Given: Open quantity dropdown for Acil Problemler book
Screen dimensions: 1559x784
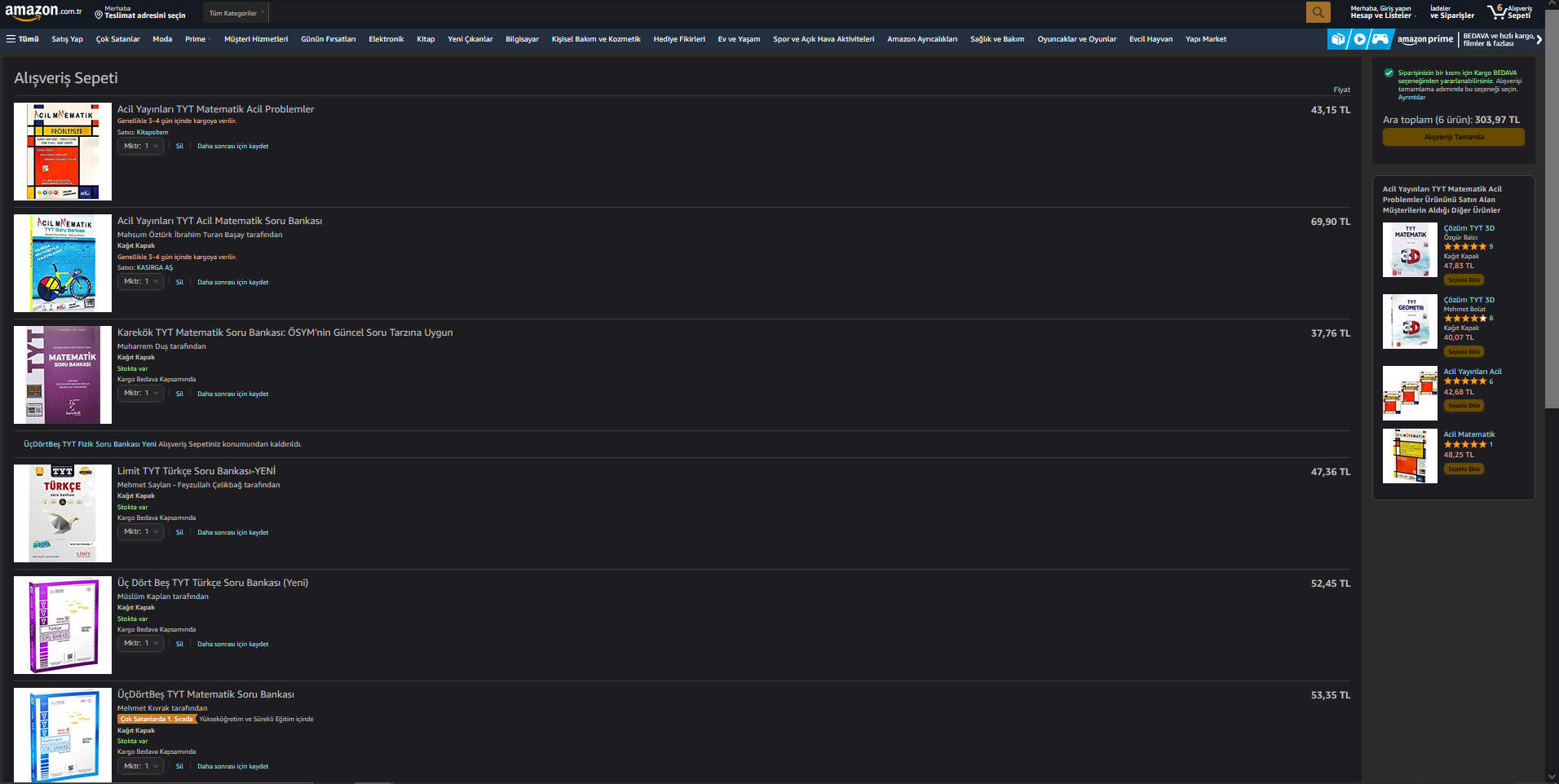Looking at the screenshot, I should click(141, 146).
